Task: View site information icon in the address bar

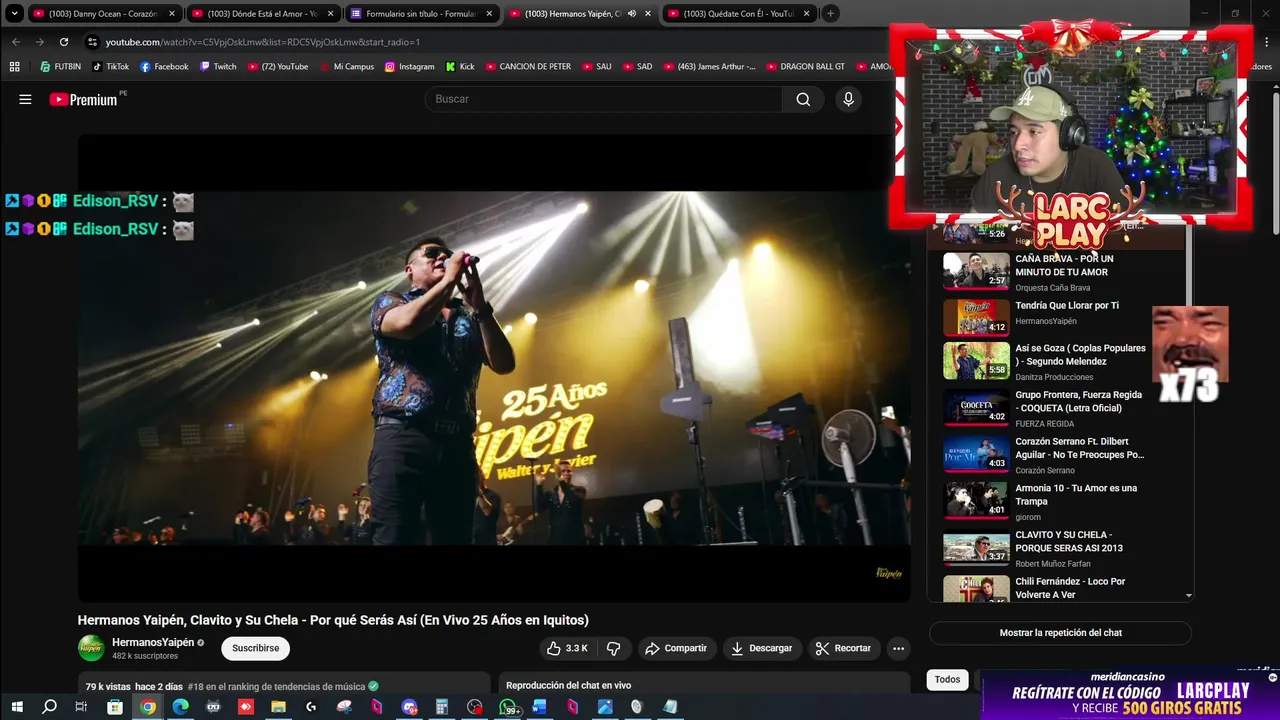Action: pyautogui.click(x=92, y=42)
